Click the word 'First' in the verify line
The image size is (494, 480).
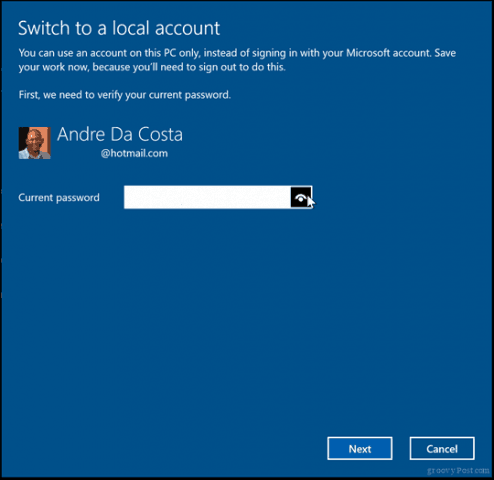tap(29, 95)
